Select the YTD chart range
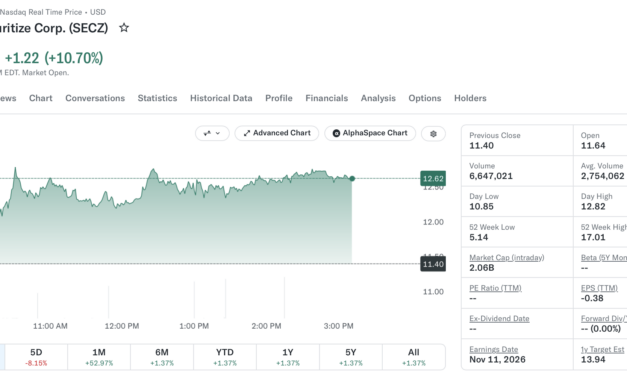Screen dimensions: 627x376 tap(225, 357)
